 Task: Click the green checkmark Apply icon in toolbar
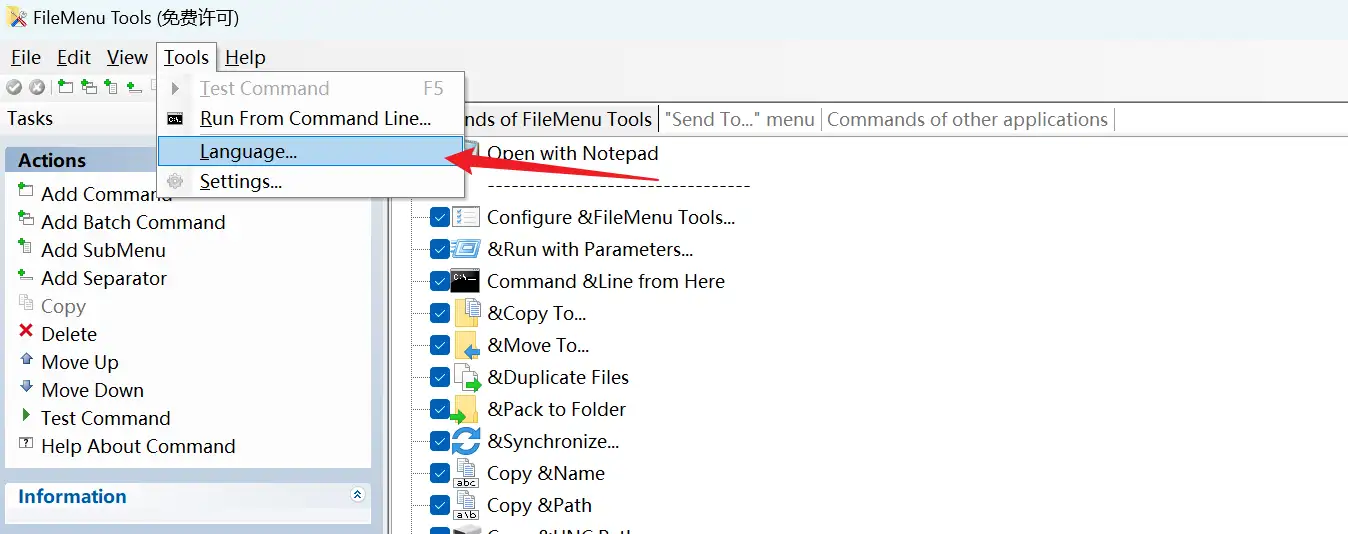pos(14,87)
